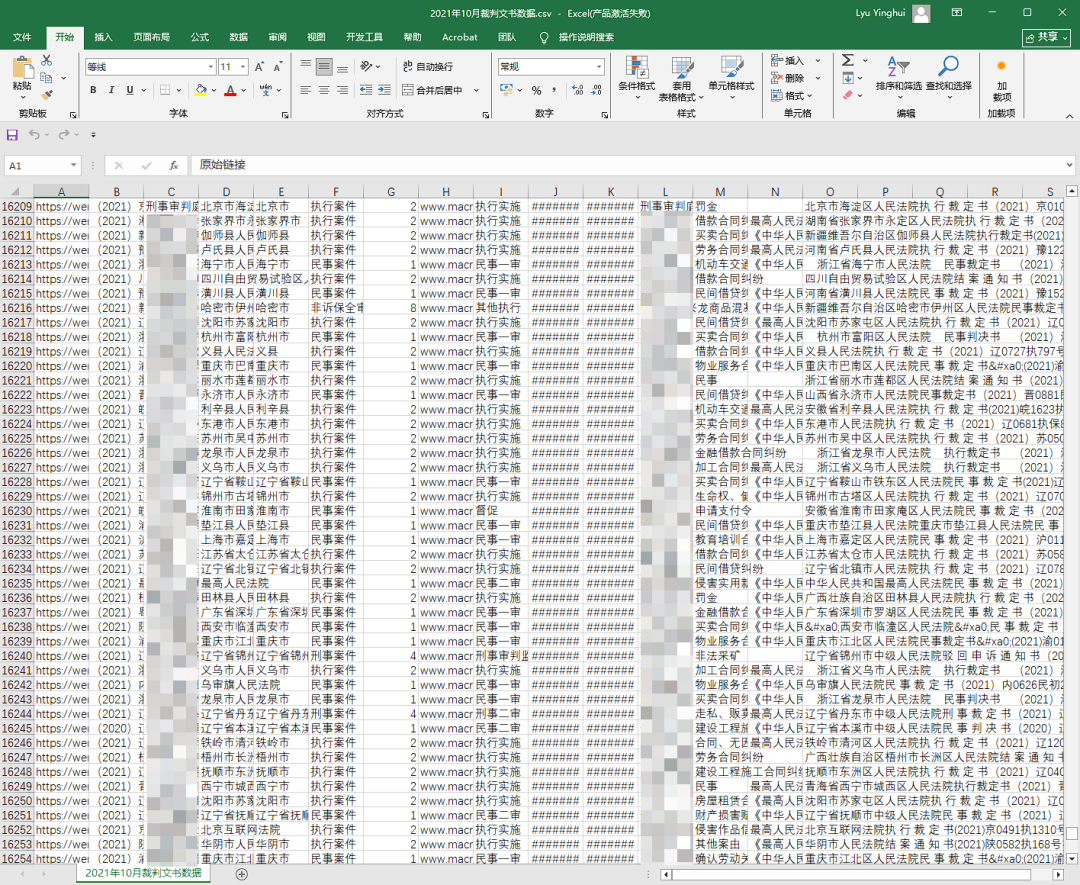Toggle Underline formatting

coord(129,90)
